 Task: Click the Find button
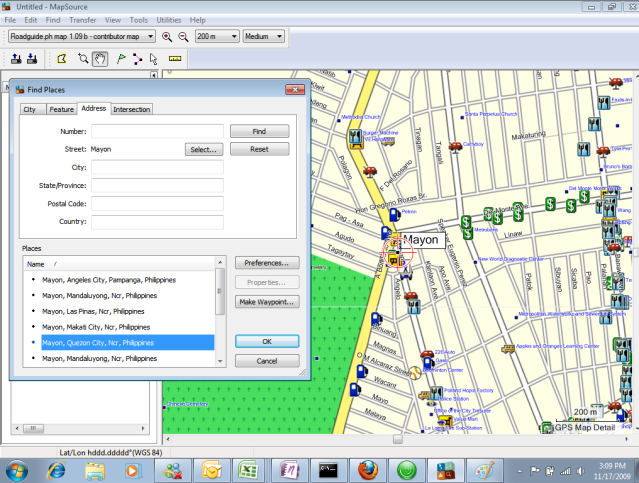(260, 131)
